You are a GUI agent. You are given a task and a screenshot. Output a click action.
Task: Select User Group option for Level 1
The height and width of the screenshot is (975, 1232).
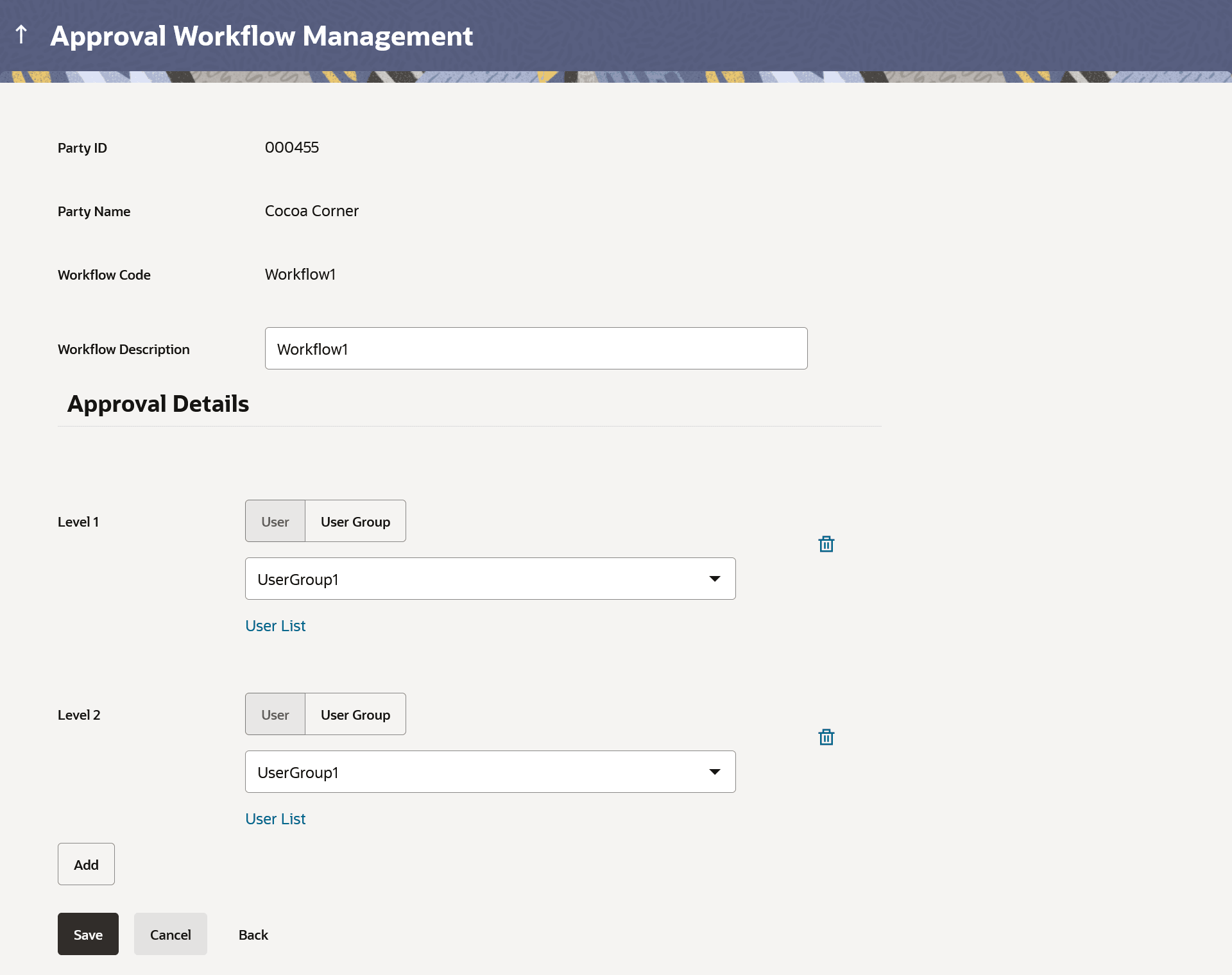(x=355, y=521)
